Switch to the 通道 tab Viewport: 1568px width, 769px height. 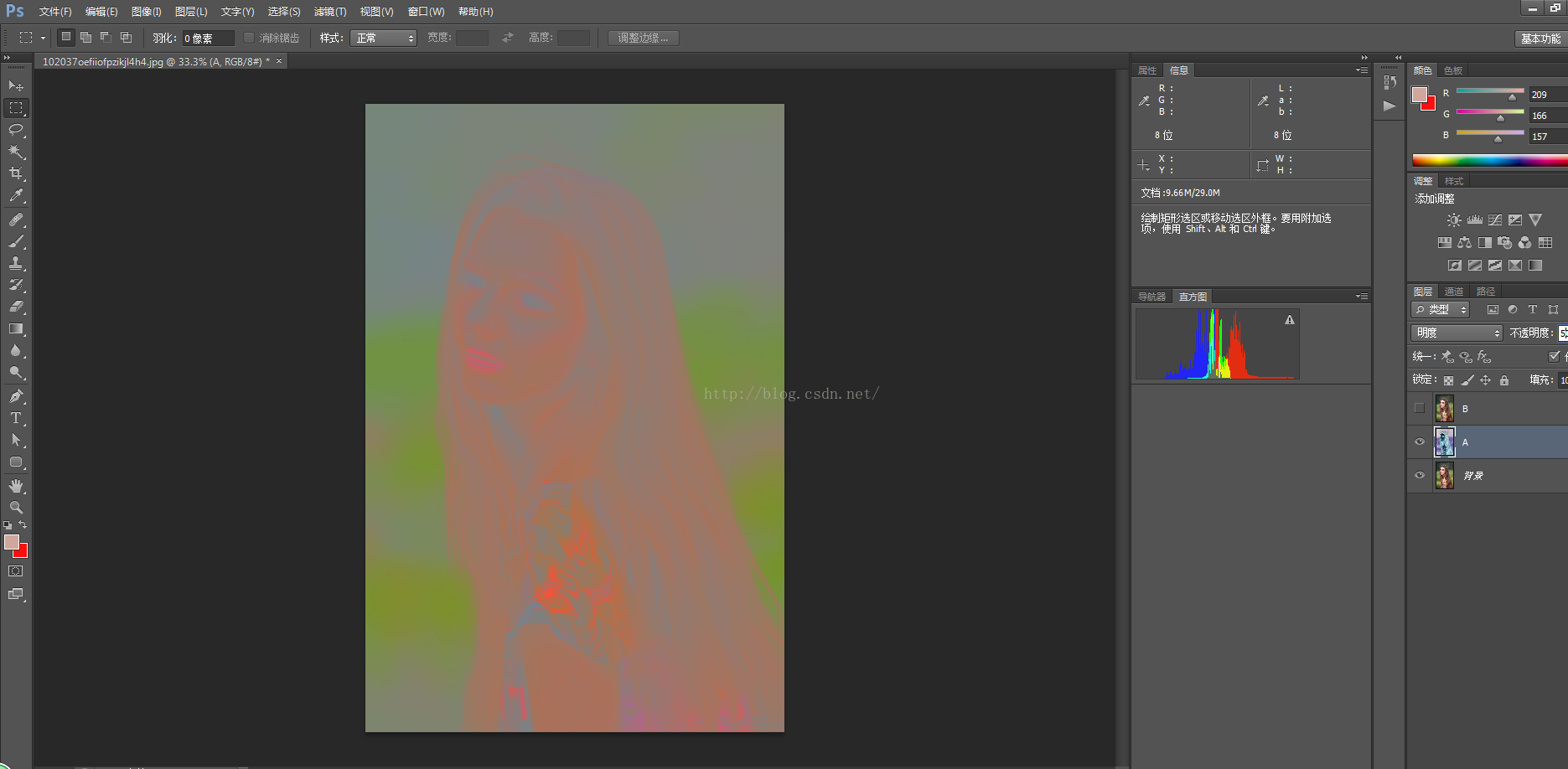pos(1454,292)
